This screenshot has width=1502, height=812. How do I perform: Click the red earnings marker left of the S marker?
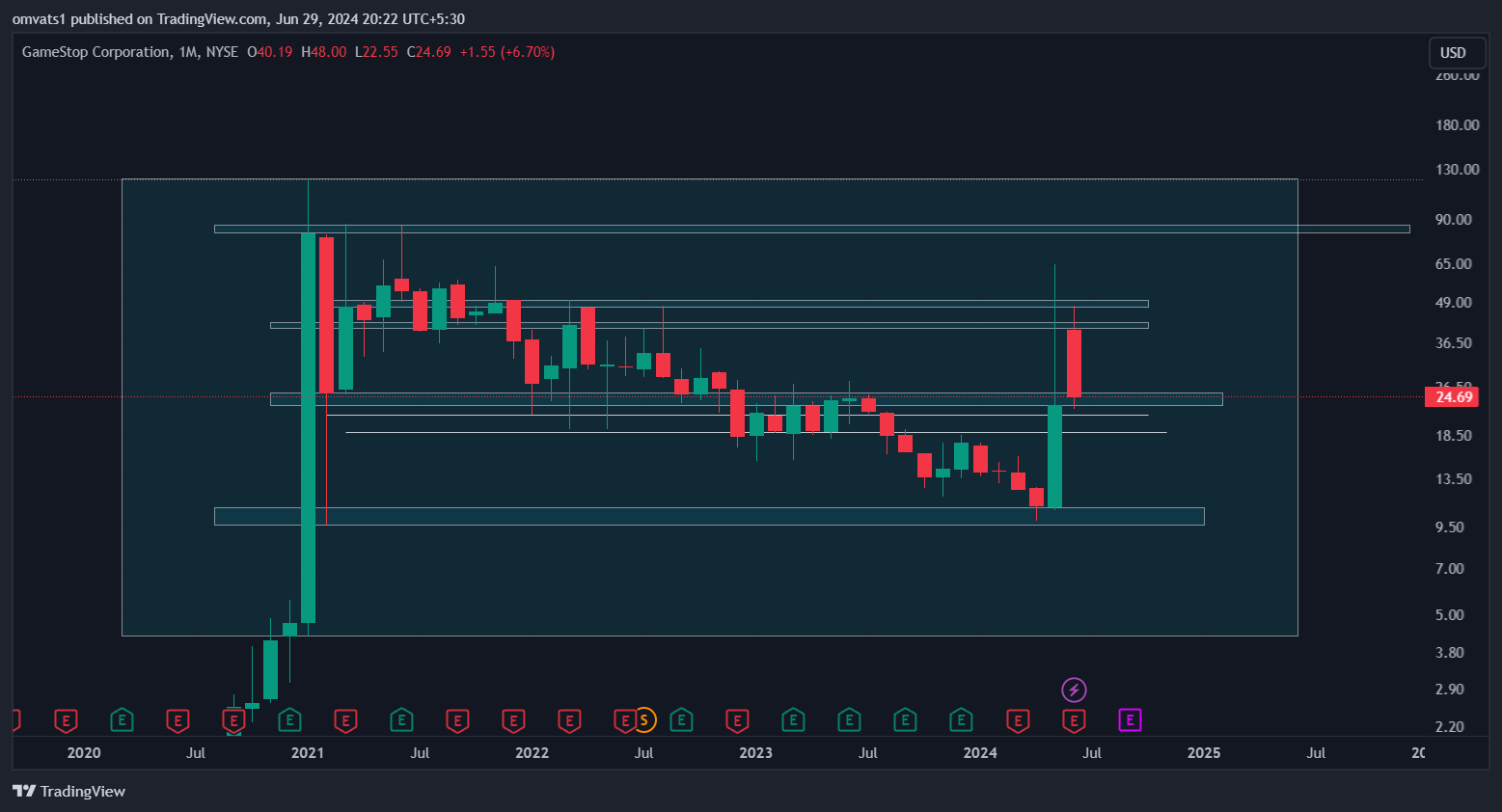tap(623, 719)
